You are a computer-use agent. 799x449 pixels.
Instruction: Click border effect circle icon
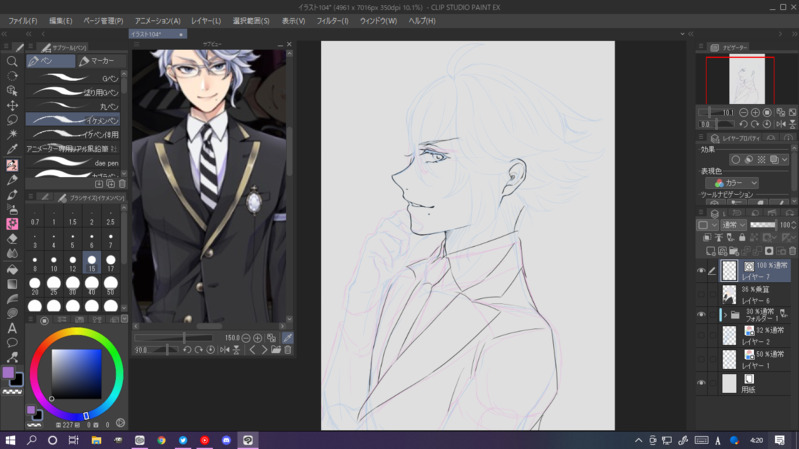tap(735, 160)
